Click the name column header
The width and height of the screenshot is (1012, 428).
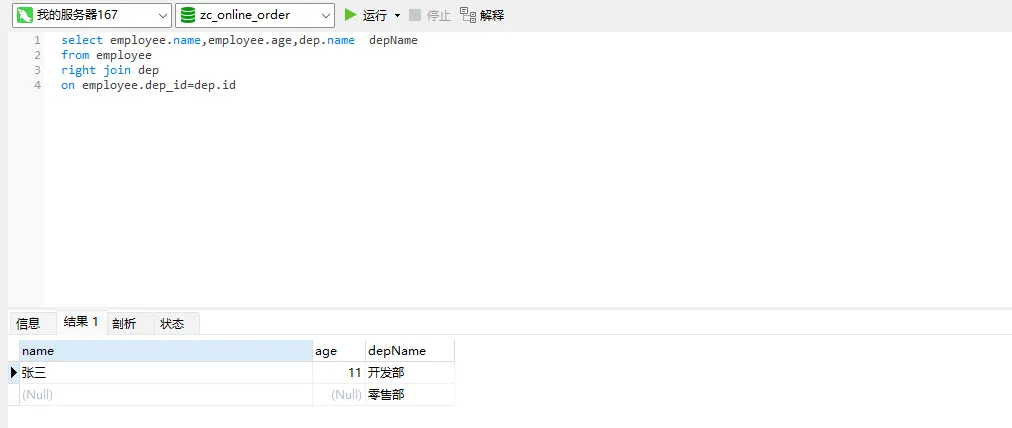[x=165, y=351]
